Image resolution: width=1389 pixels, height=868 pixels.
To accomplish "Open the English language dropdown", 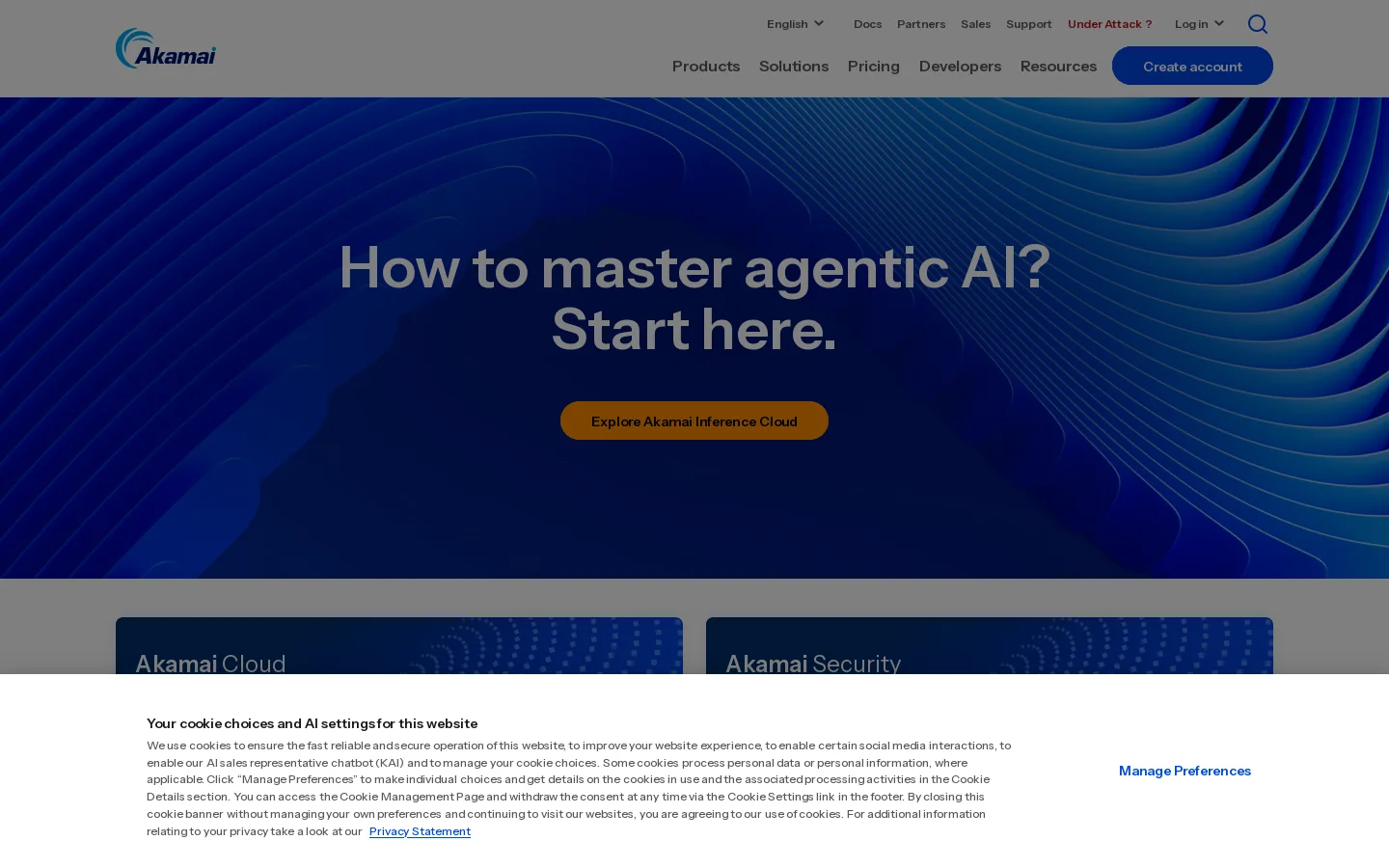I will [796, 24].
